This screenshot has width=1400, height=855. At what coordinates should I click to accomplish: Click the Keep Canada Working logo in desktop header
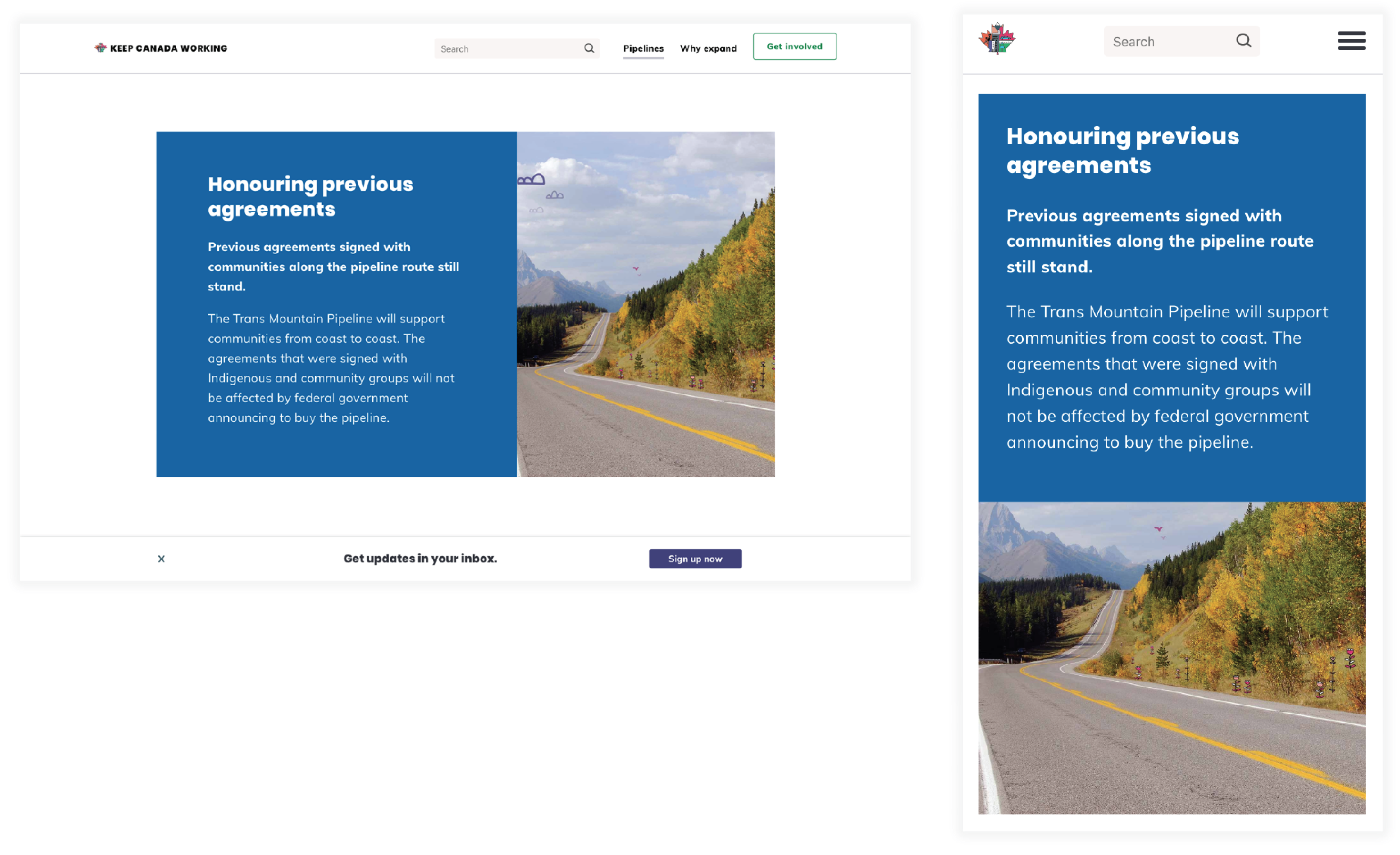point(161,48)
